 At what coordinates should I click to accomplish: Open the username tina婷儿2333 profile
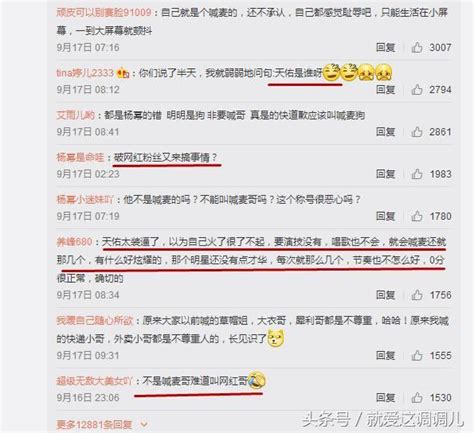(x=85, y=73)
